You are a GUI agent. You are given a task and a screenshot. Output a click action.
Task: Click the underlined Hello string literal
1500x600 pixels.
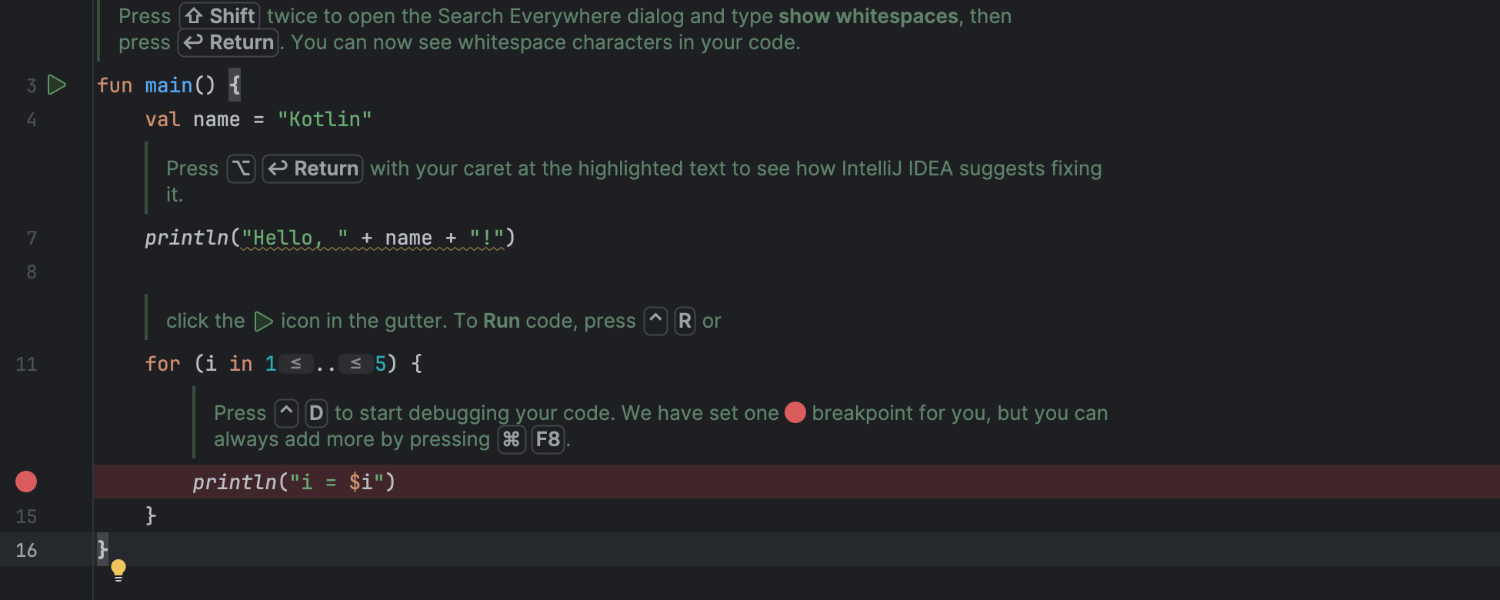[283, 237]
